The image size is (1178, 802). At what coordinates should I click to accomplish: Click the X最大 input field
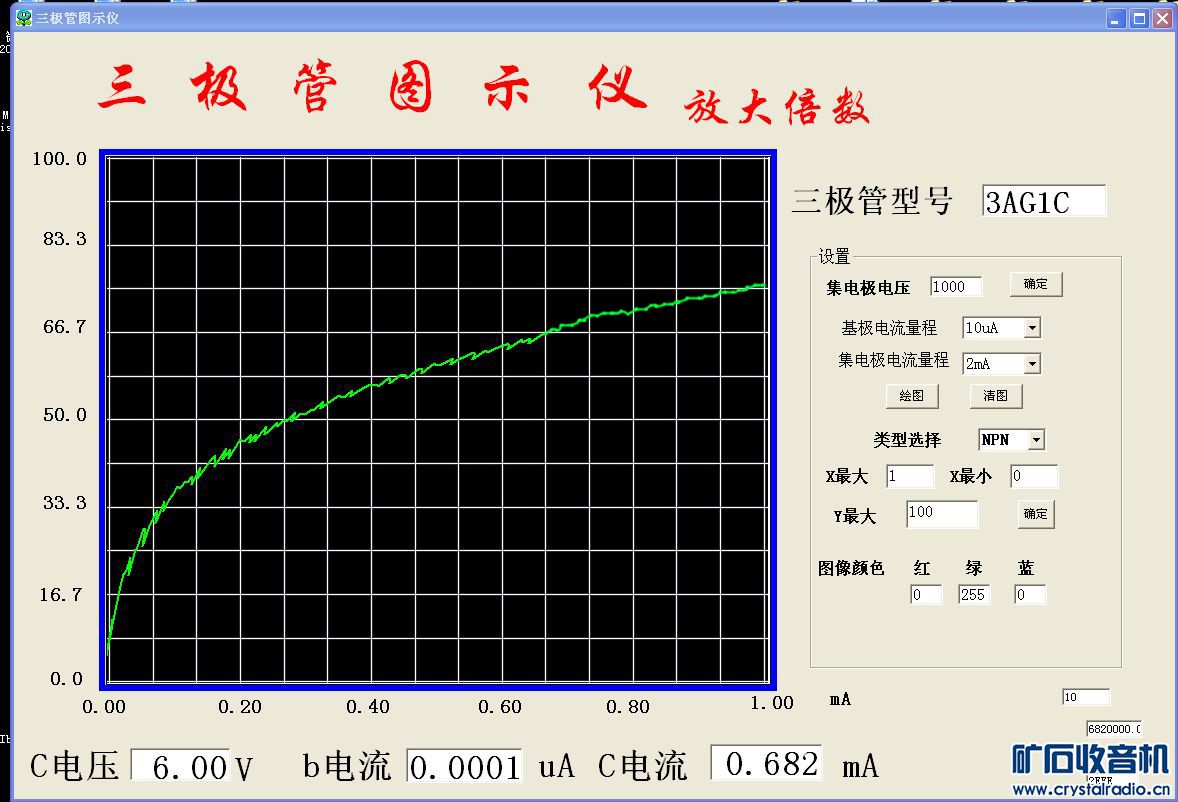tap(910, 476)
